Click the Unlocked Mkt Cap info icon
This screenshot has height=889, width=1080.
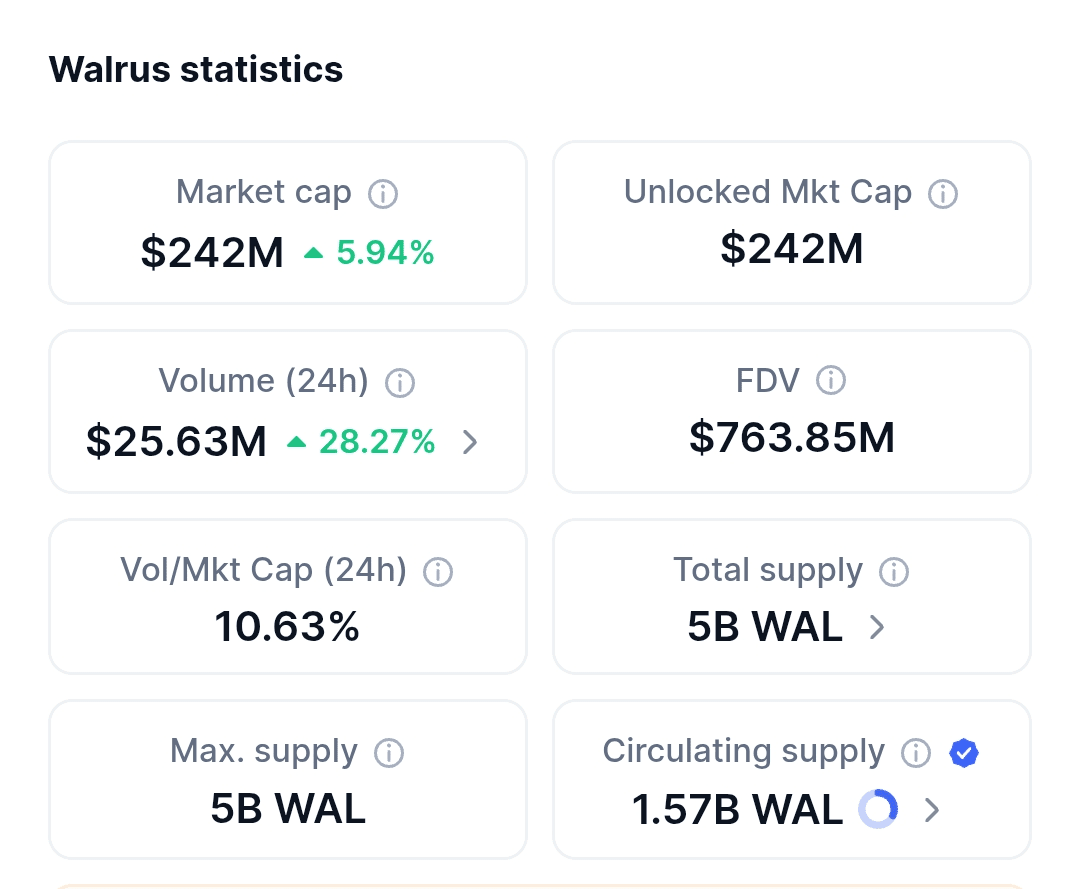click(942, 193)
